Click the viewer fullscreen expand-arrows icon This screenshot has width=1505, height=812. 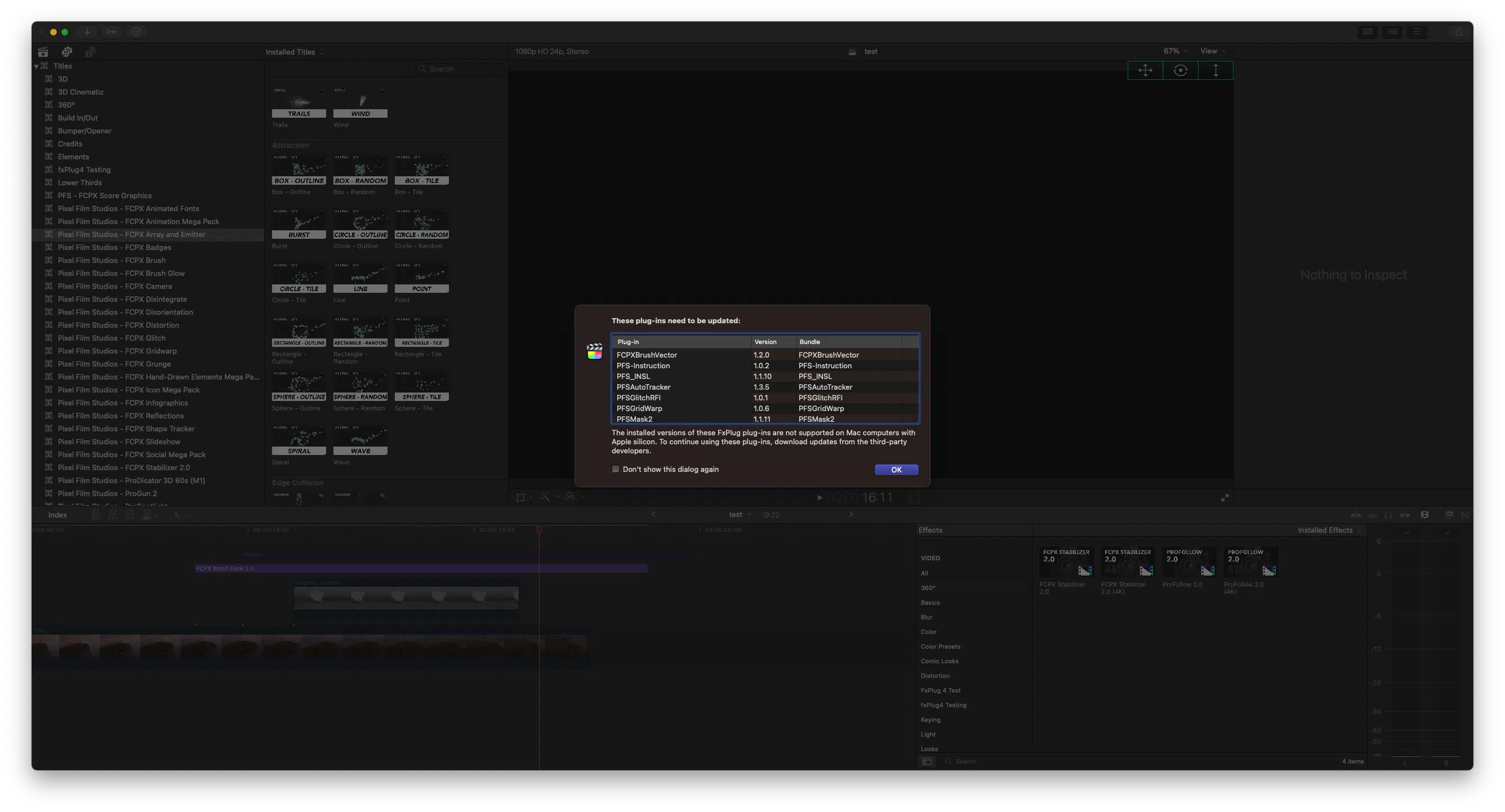pos(1225,498)
